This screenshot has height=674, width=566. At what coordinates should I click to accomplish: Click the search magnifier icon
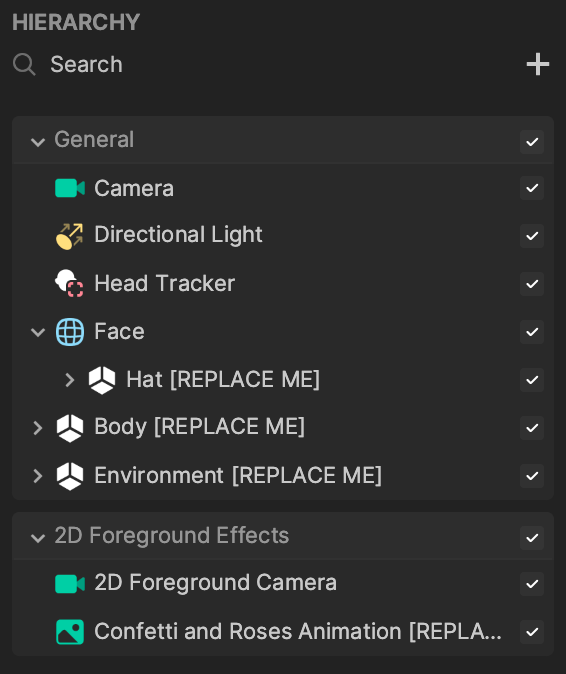pos(24,65)
